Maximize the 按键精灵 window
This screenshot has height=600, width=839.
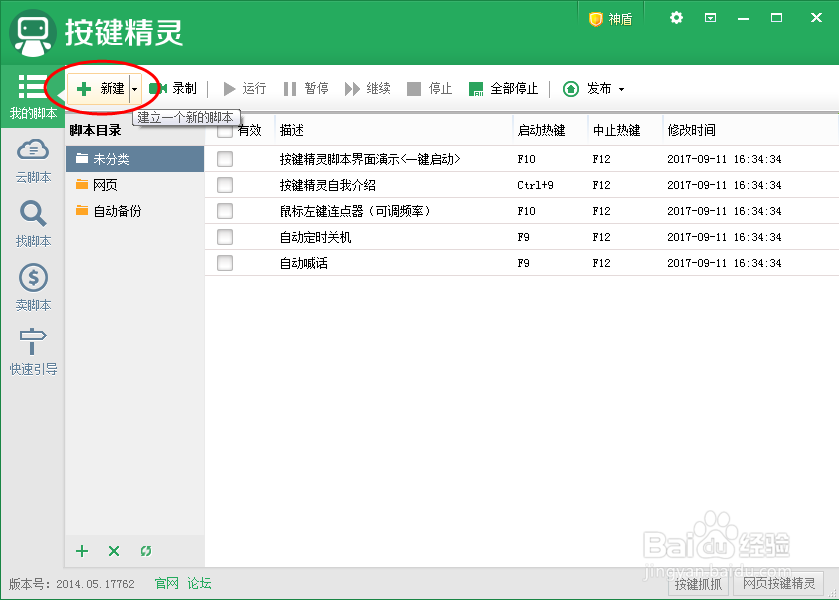point(776,18)
